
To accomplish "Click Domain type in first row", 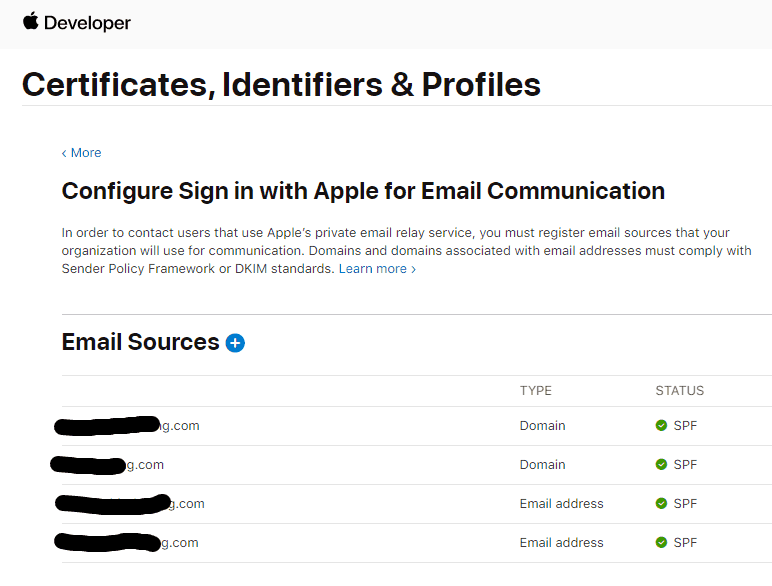I will (543, 425).
